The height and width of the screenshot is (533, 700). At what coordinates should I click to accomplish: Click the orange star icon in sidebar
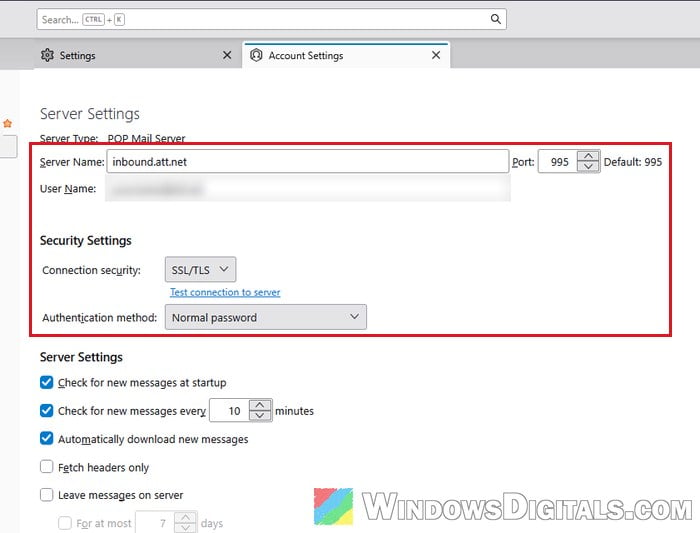coord(8,123)
